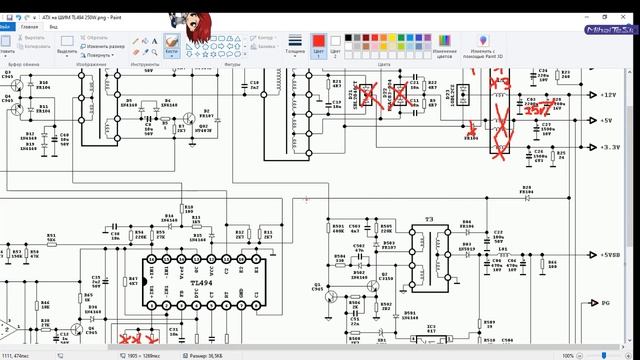
Task: Click the TL494 chip label on canvas
Action: point(201,283)
